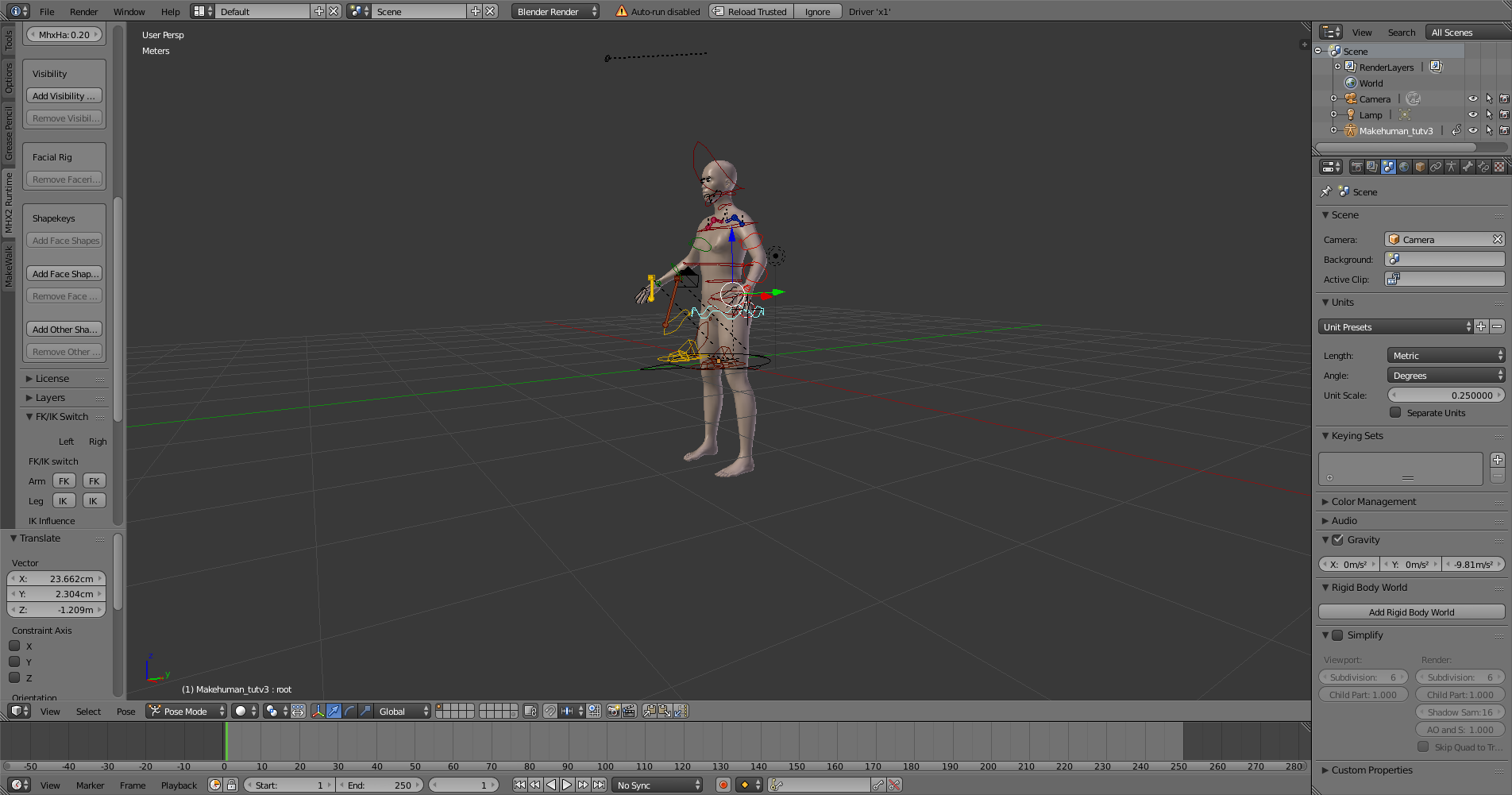This screenshot has height=795, width=1512.
Task: Toggle renderability camera icon for Lamp row
Action: (1504, 114)
